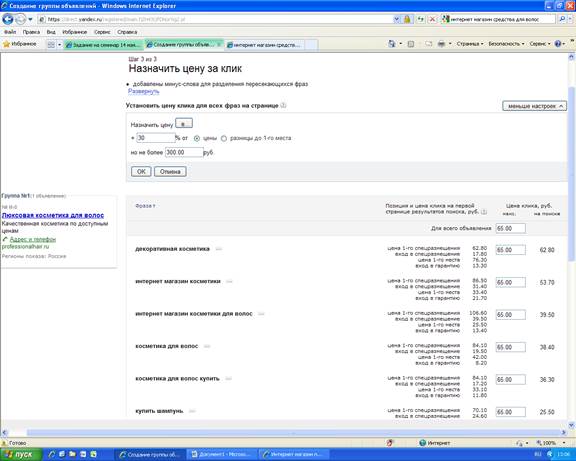Click the help icon beside 'Установить цену клика'

(x=283, y=105)
